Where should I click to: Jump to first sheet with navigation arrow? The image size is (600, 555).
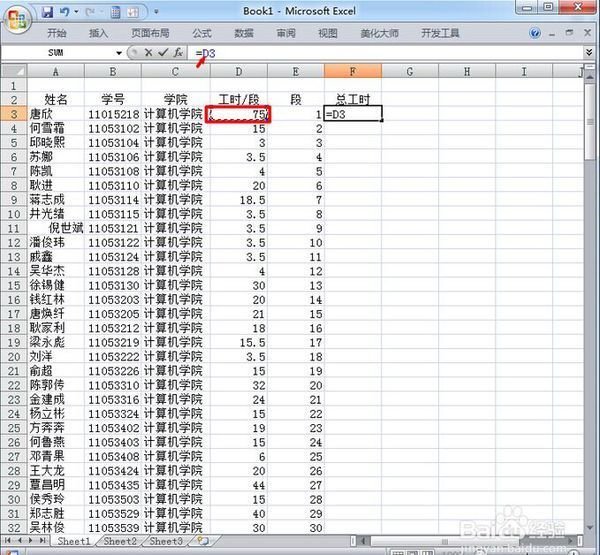click(8, 540)
